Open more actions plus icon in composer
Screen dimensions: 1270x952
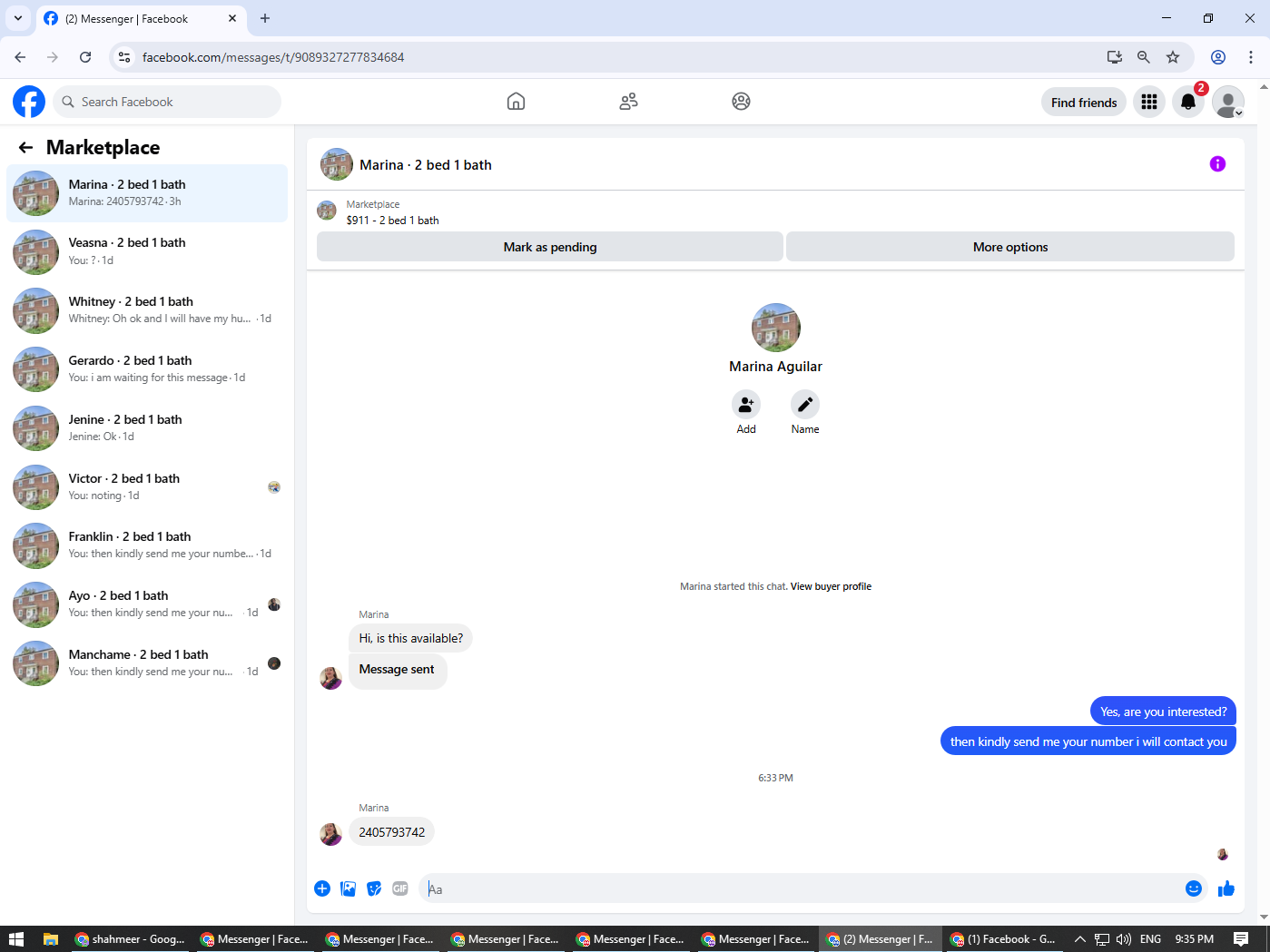(322, 888)
